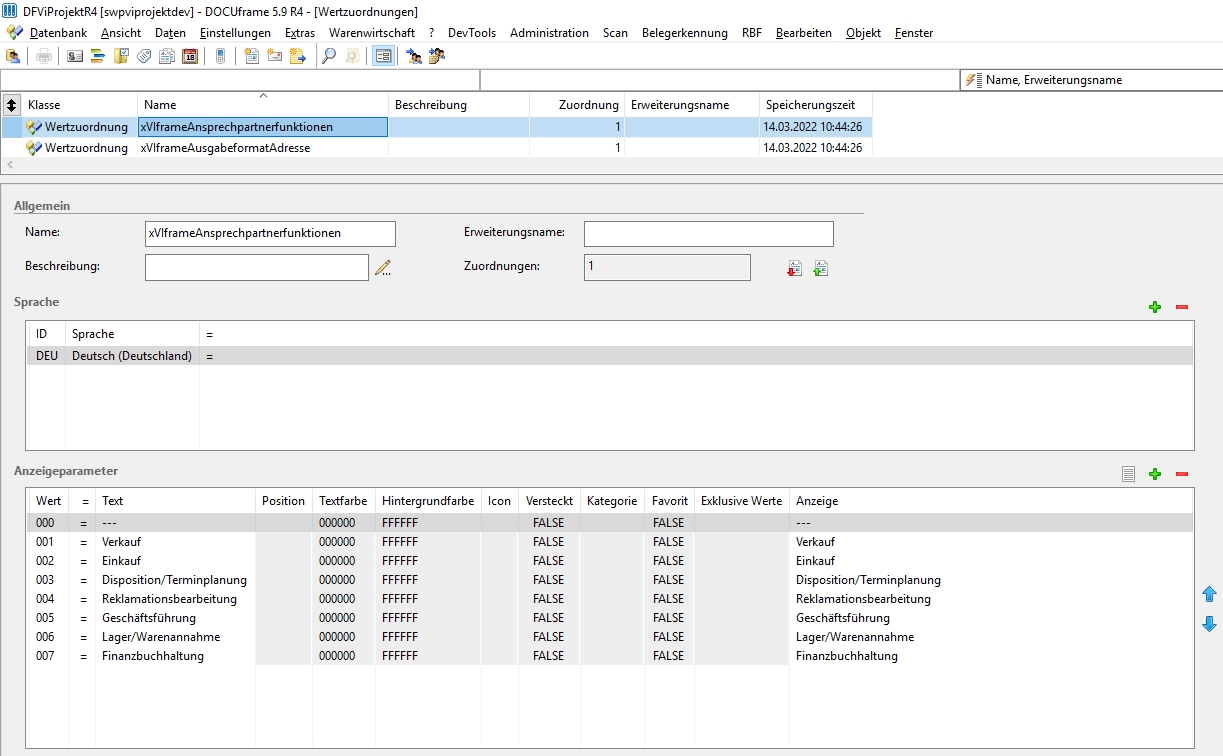Click into the Erweiterungsname input field

point(708,233)
